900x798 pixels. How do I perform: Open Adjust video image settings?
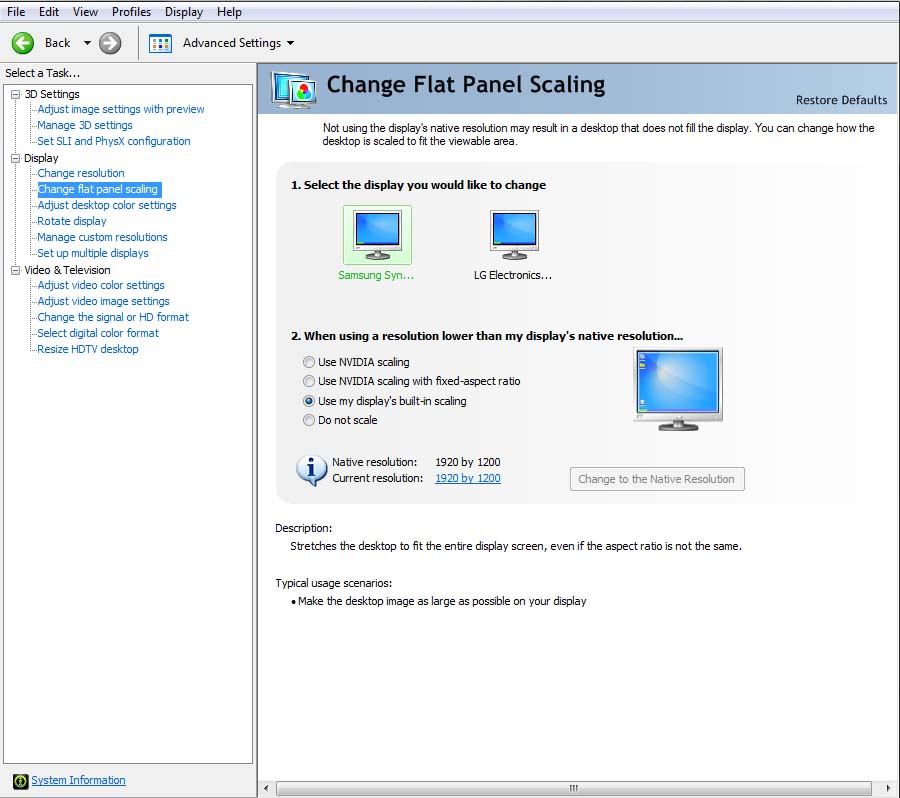[103, 301]
